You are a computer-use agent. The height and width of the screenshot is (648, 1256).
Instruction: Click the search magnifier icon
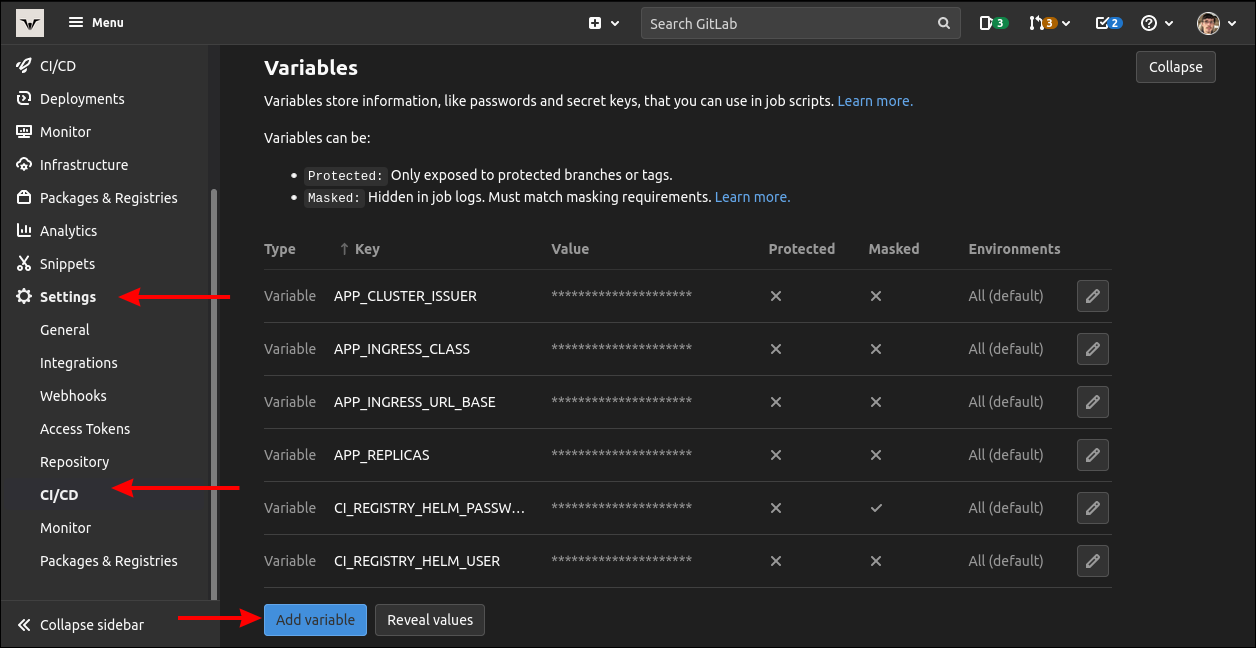pyautogui.click(x=943, y=23)
